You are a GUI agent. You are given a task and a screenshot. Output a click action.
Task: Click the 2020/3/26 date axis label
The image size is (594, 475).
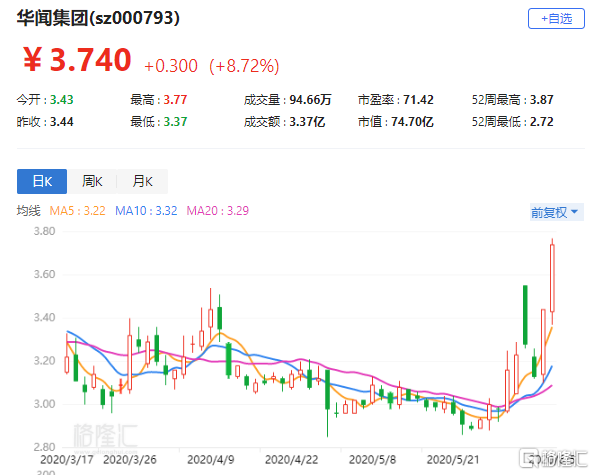pos(130,459)
